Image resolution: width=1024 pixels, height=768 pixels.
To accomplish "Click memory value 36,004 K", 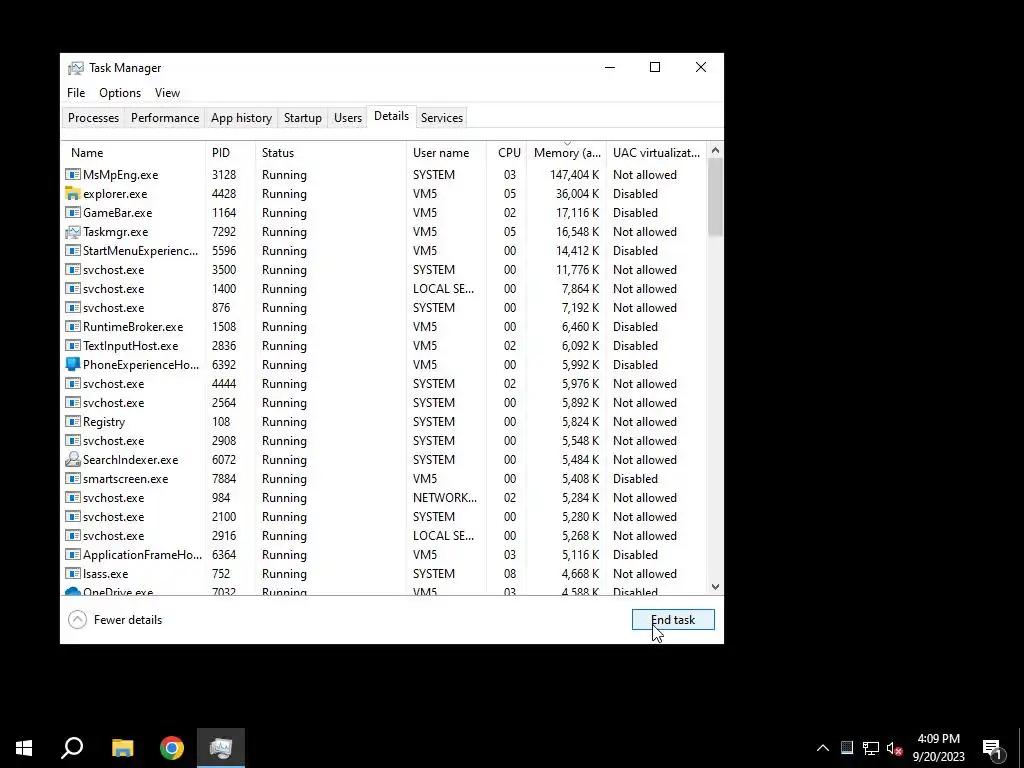I will tap(577, 194).
